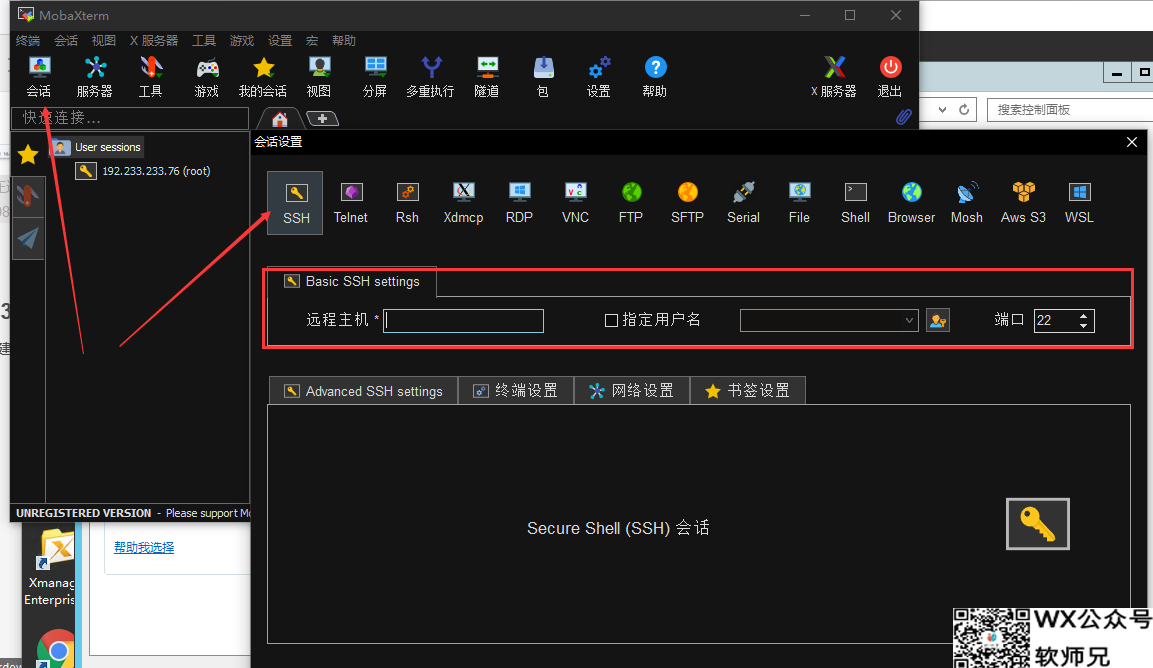Go to the home tab icon
The image size is (1153, 668).
click(x=279, y=118)
